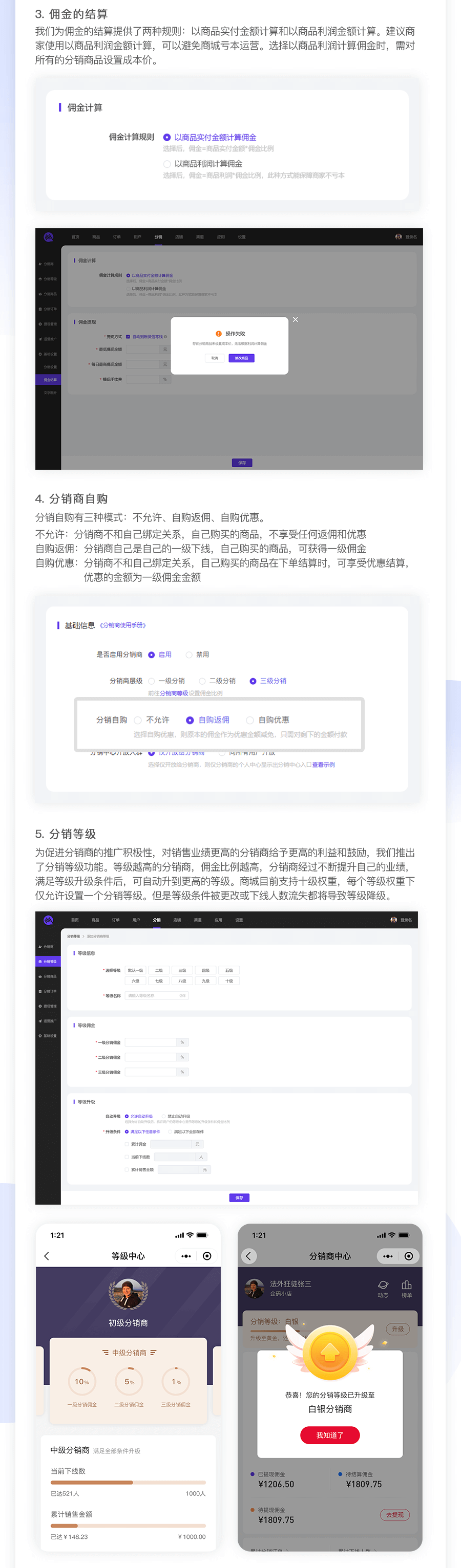
Task: Tap the red 我知道了 button
Action: (330, 1435)
